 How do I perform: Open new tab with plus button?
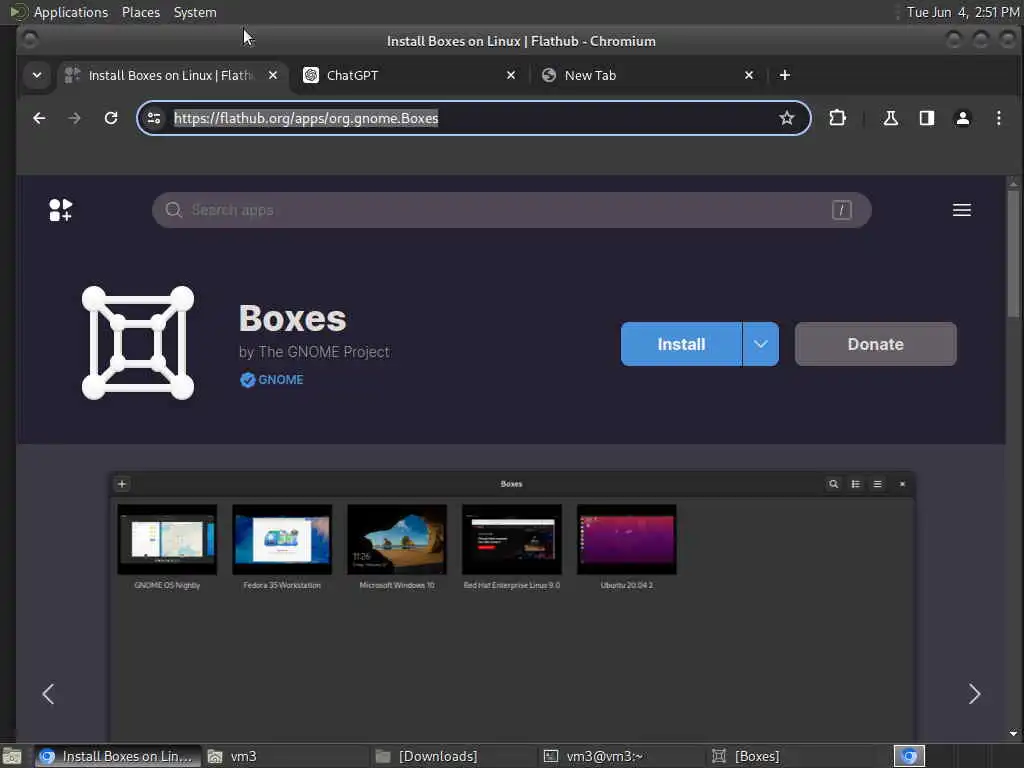coord(785,75)
